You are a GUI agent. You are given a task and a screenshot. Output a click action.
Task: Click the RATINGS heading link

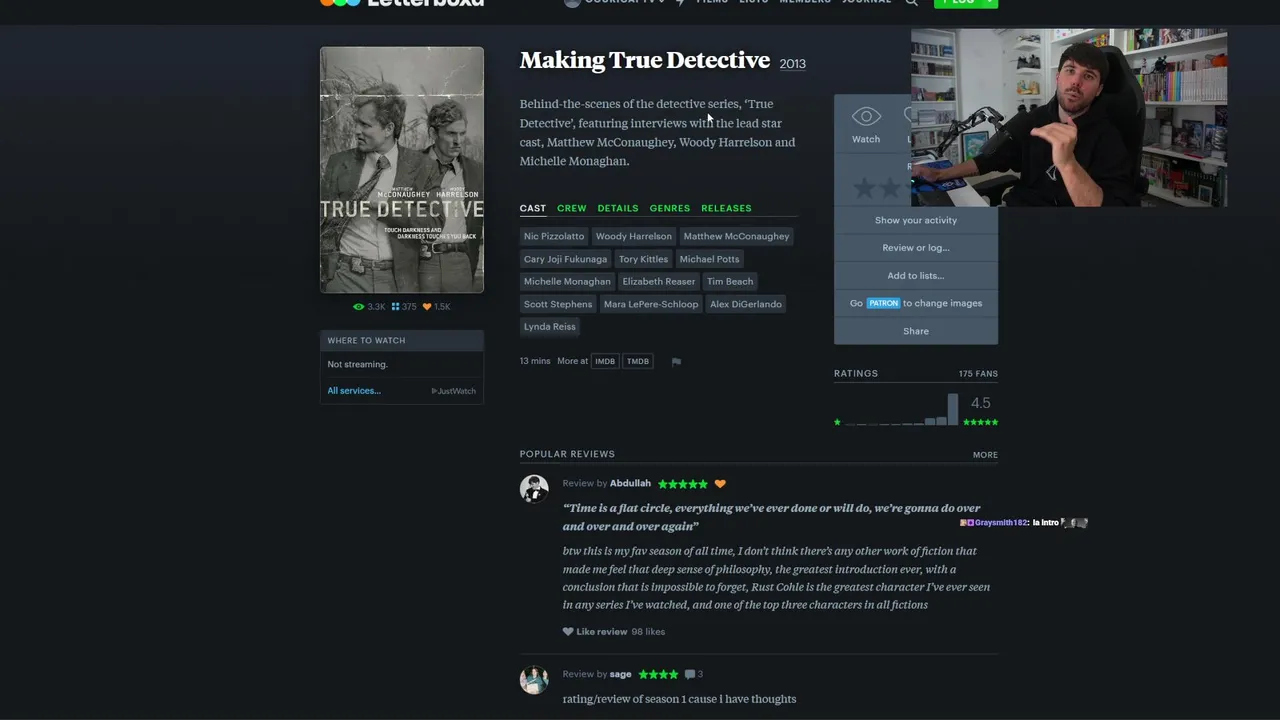click(x=856, y=374)
